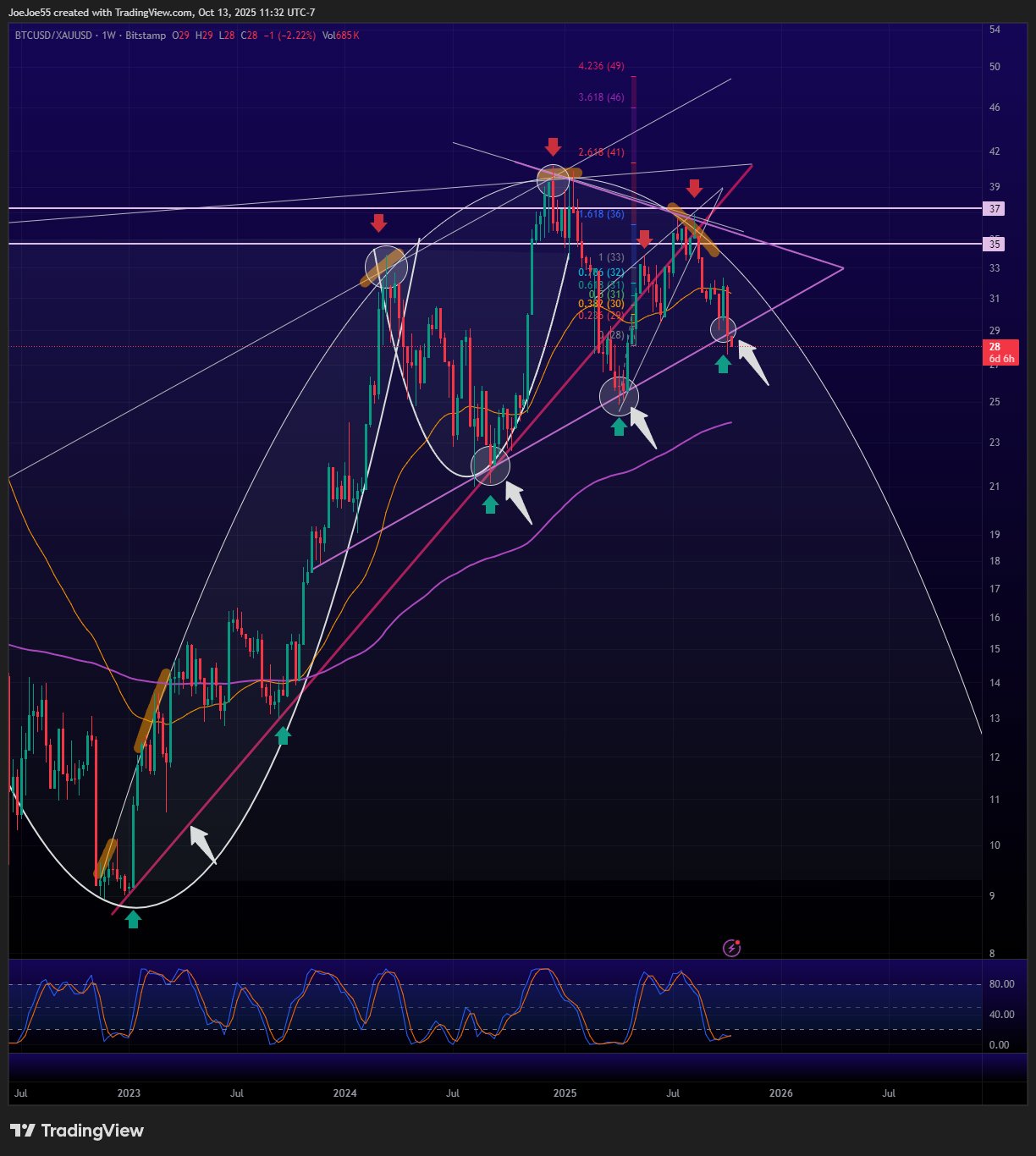The width and height of the screenshot is (1036, 1156).
Task: Click the green up-arrow at the 2023 chart bottom
Action: tap(132, 920)
